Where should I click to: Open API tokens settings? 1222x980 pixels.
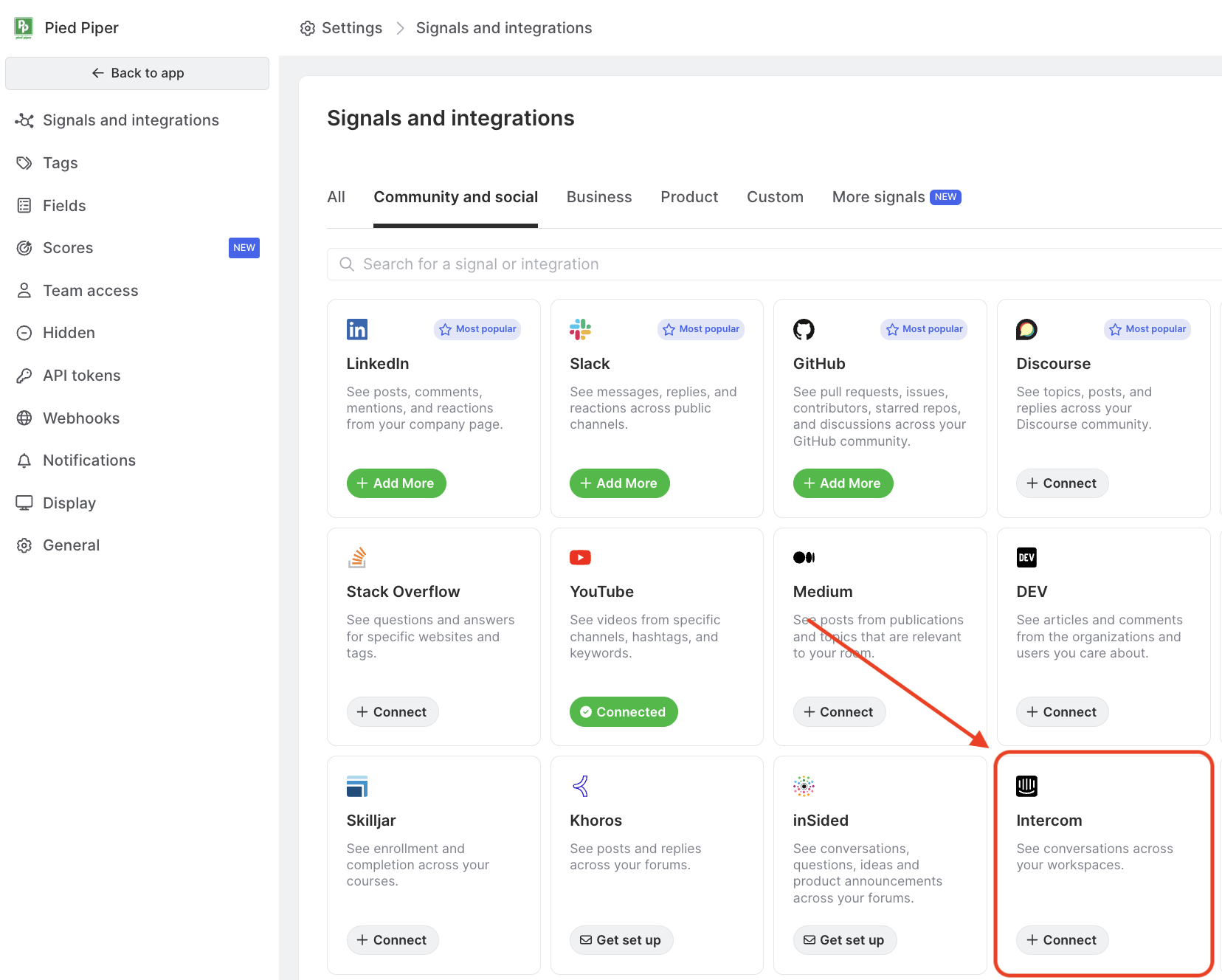[82, 376]
